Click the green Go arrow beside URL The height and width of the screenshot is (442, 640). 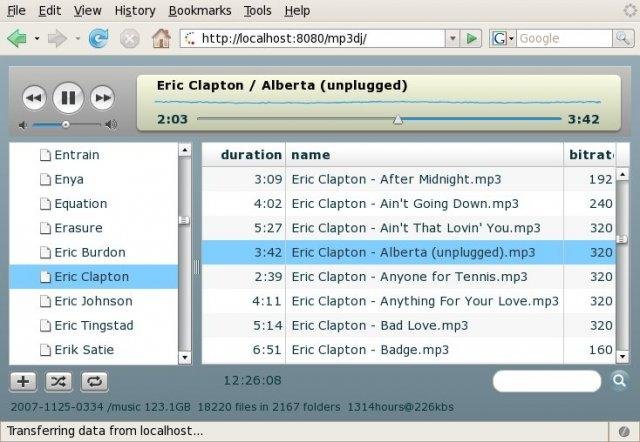point(471,38)
